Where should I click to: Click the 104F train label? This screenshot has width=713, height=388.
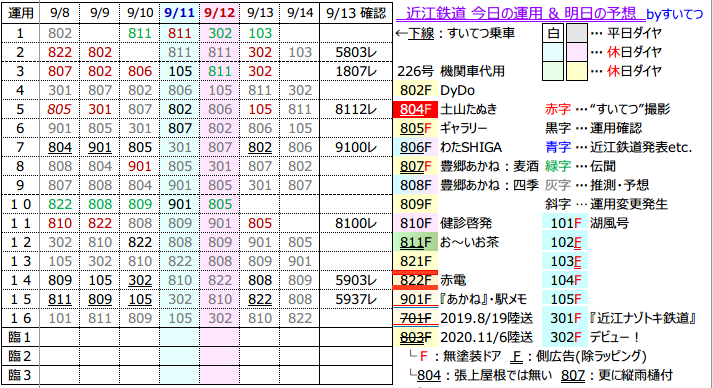click(565, 280)
